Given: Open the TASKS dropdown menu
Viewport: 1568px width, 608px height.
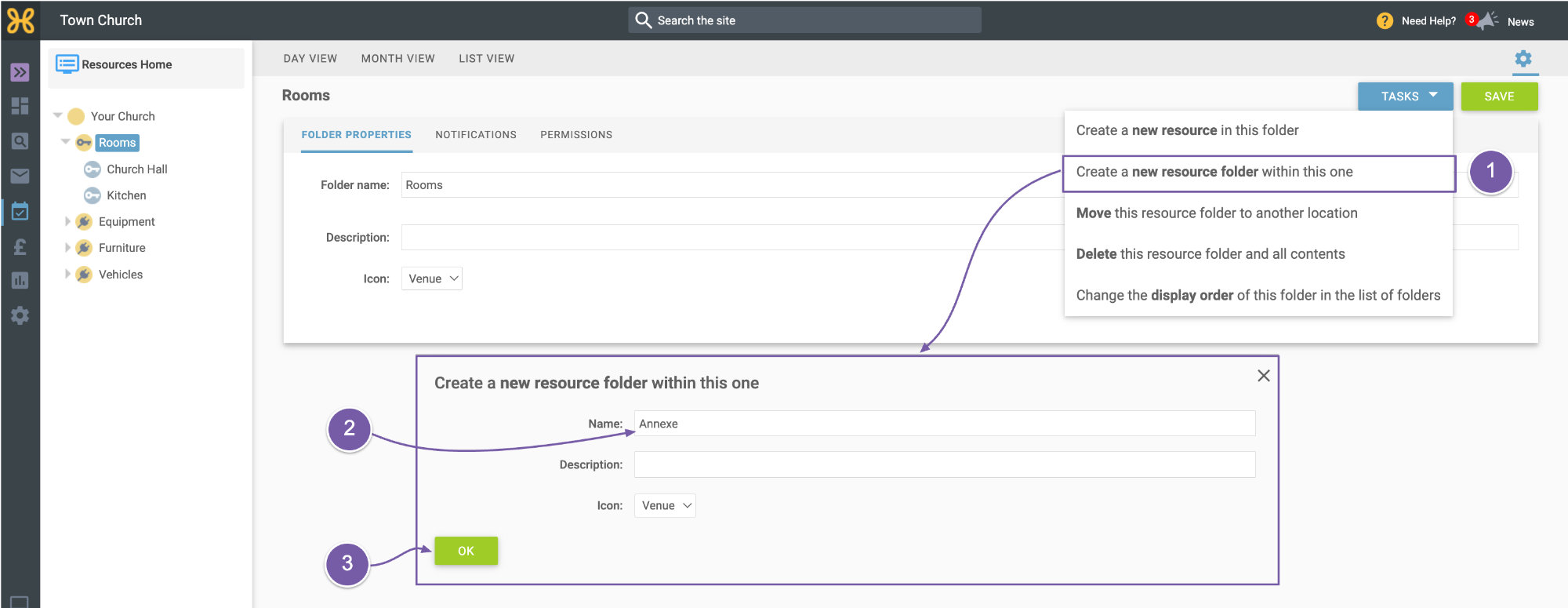Looking at the screenshot, I should (x=1405, y=96).
